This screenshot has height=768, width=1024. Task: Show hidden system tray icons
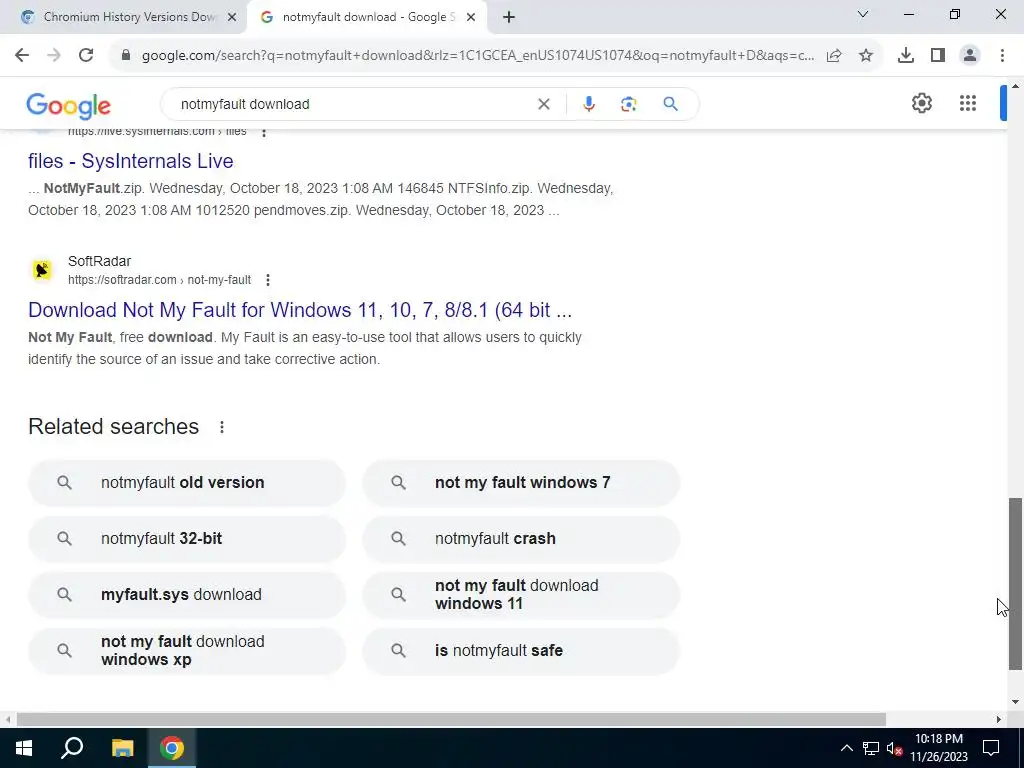click(846, 748)
